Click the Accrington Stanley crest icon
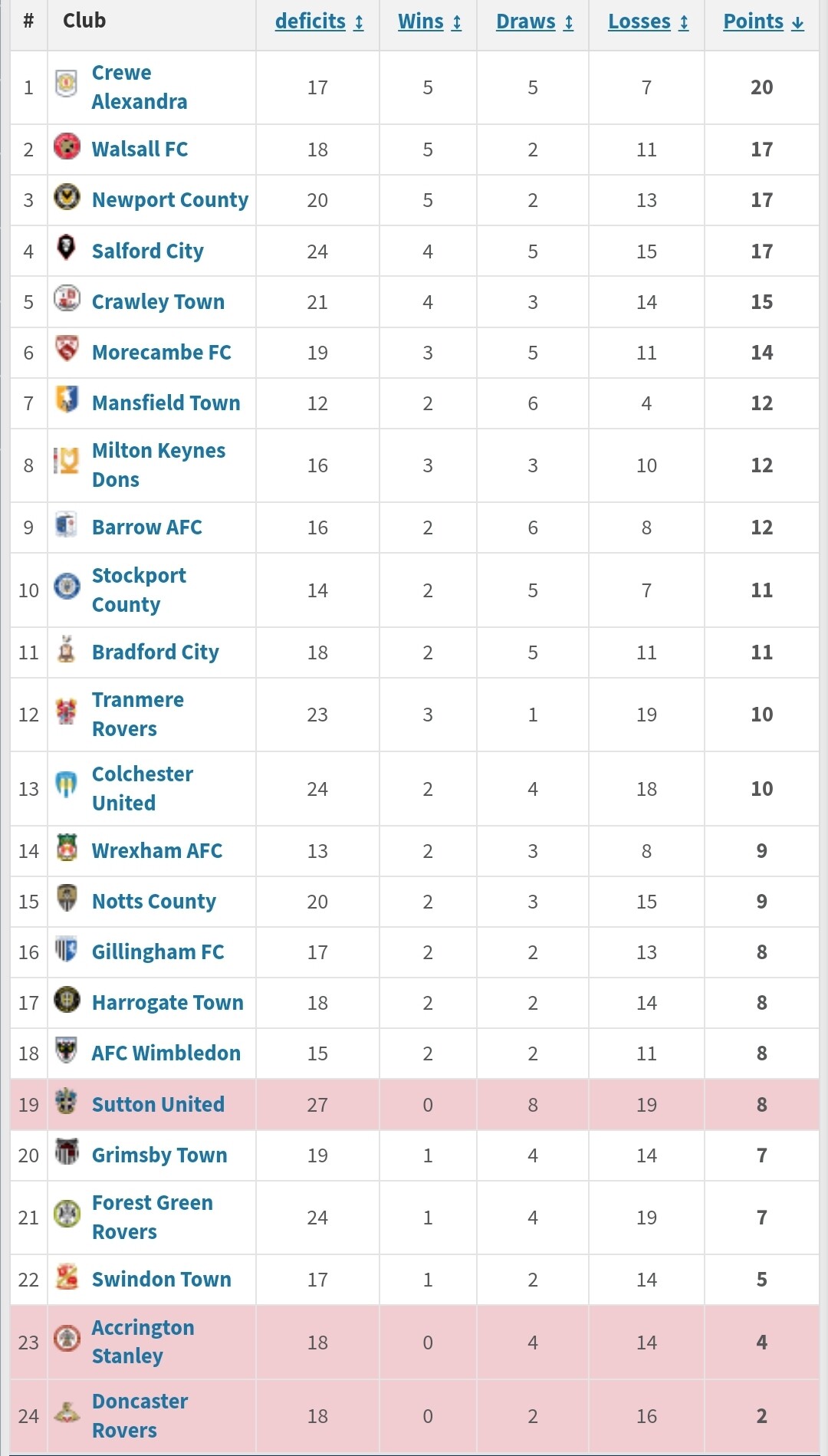 [67, 1339]
